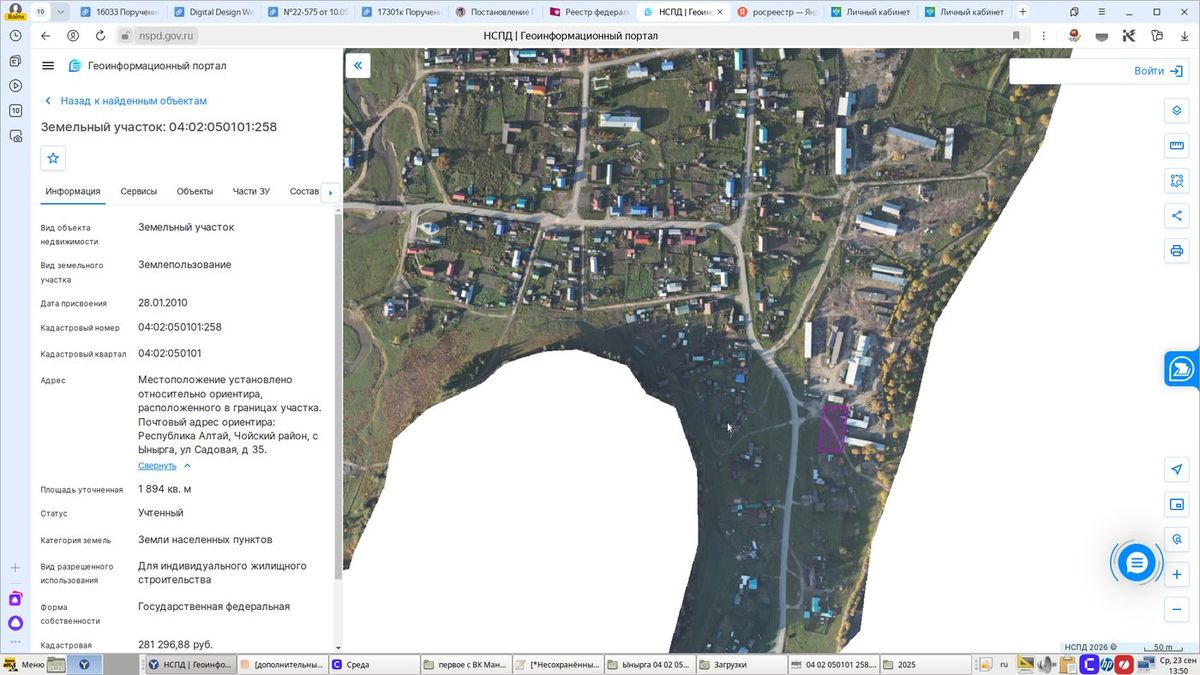Image resolution: width=1200 pixels, height=675 pixels.
Task: Click the Войти login button
Action: (1159, 71)
